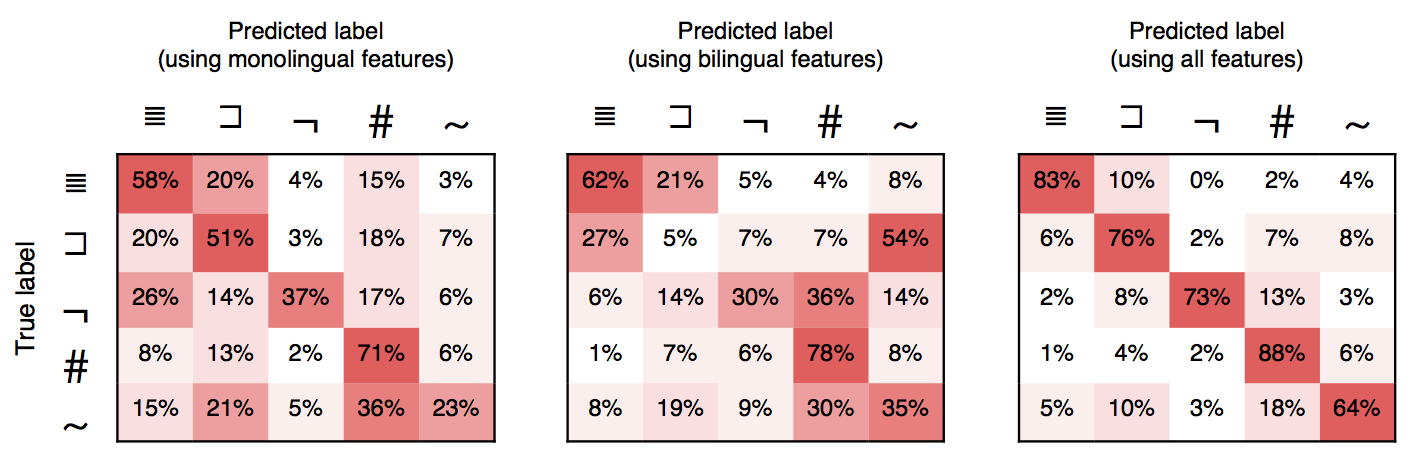Image resolution: width=1413 pixels, height=462 pixels.
Task: Click the 'using bilingual features' title
Action: pyautogui.click(x=755, y=61)
